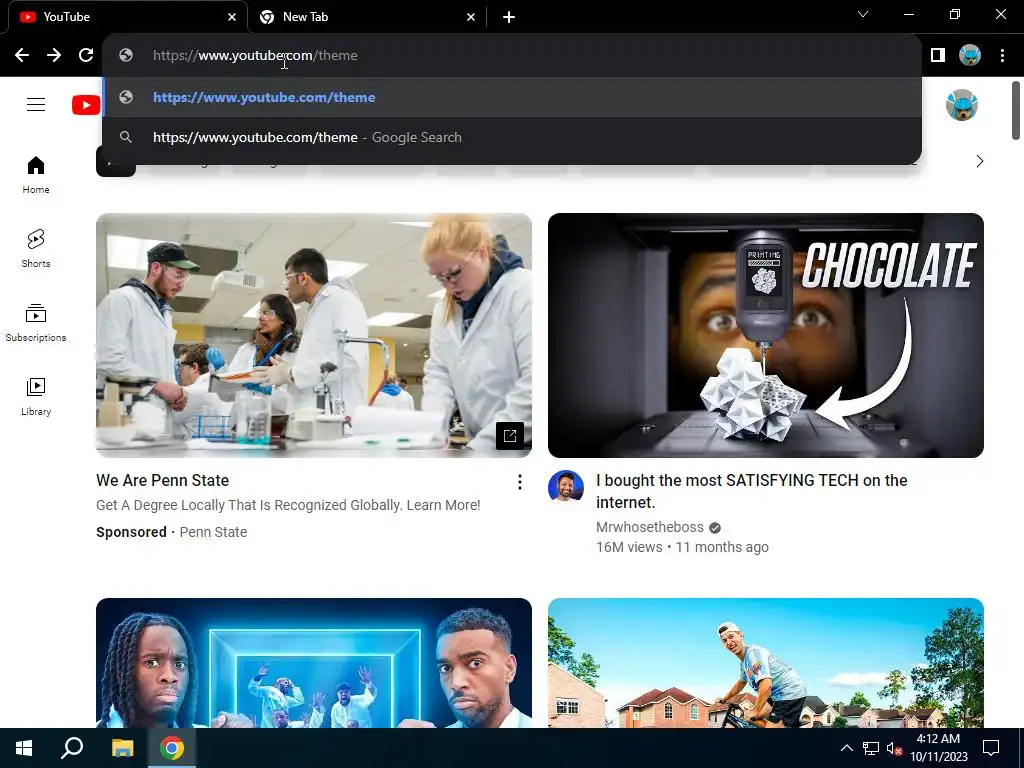Select the Google Search suggestion for the URL

tap(512, 137)
